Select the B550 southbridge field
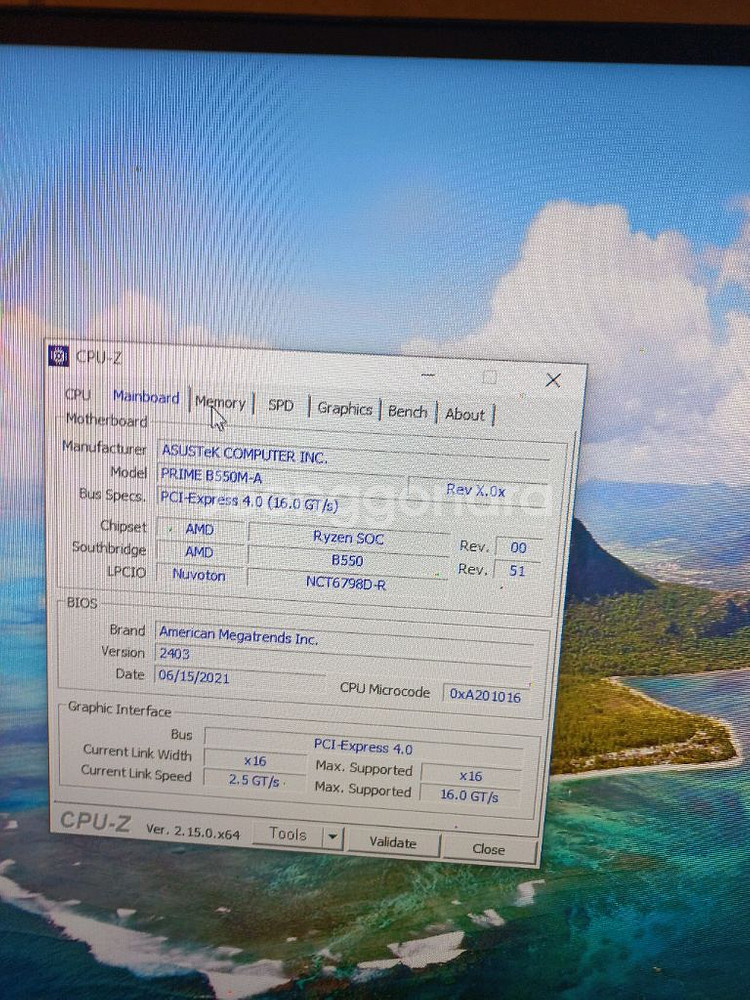750x1000 pixels. (348, 560)
